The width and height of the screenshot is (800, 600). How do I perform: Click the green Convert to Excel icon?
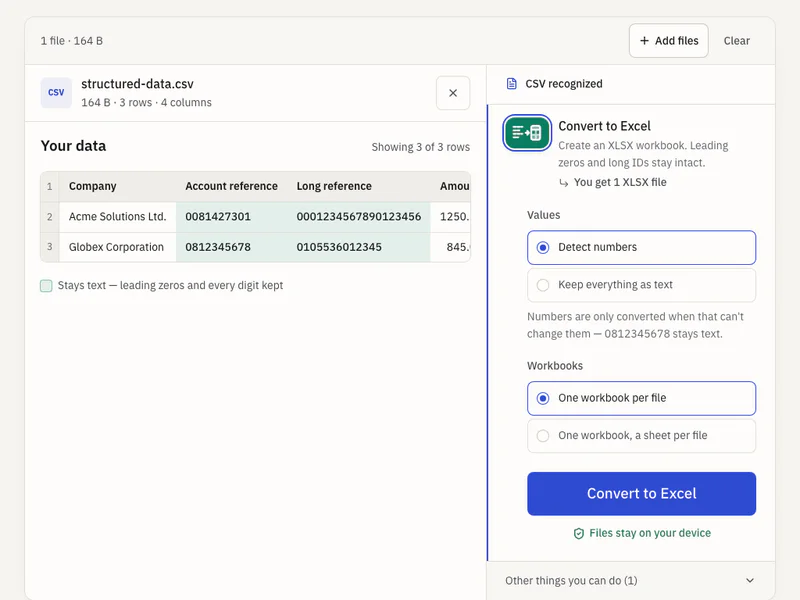527,133
